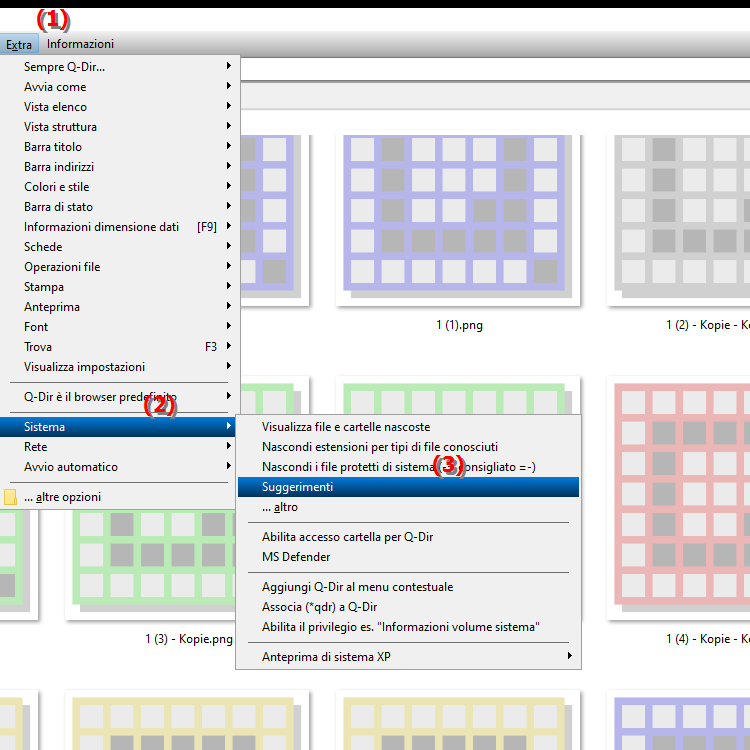The height and width of the screenshot is (750, 750).
Task: Toggle Visualizza file e cartelle nascoste
Action: pyautogui.click(x=408, y=427)
